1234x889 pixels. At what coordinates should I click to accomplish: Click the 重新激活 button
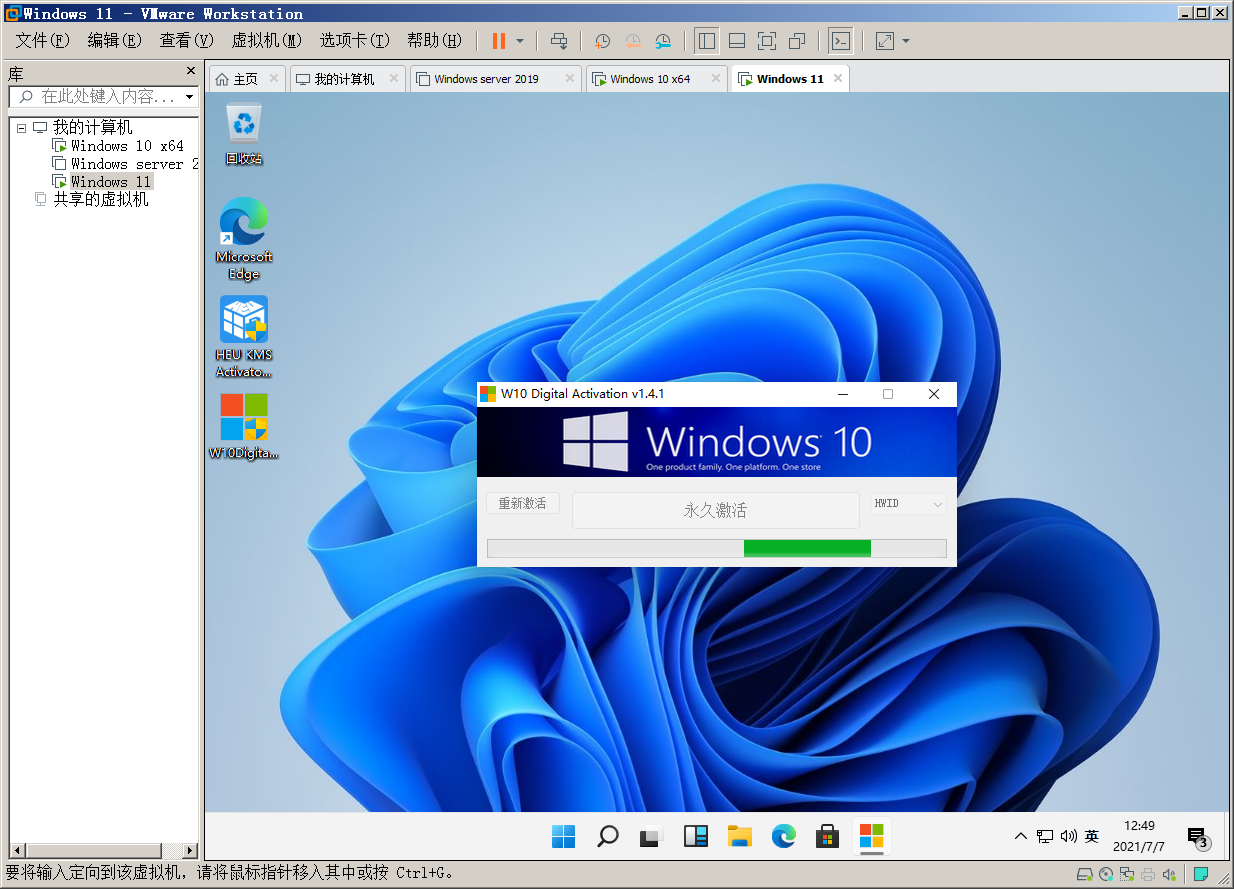tap(522, 503)
